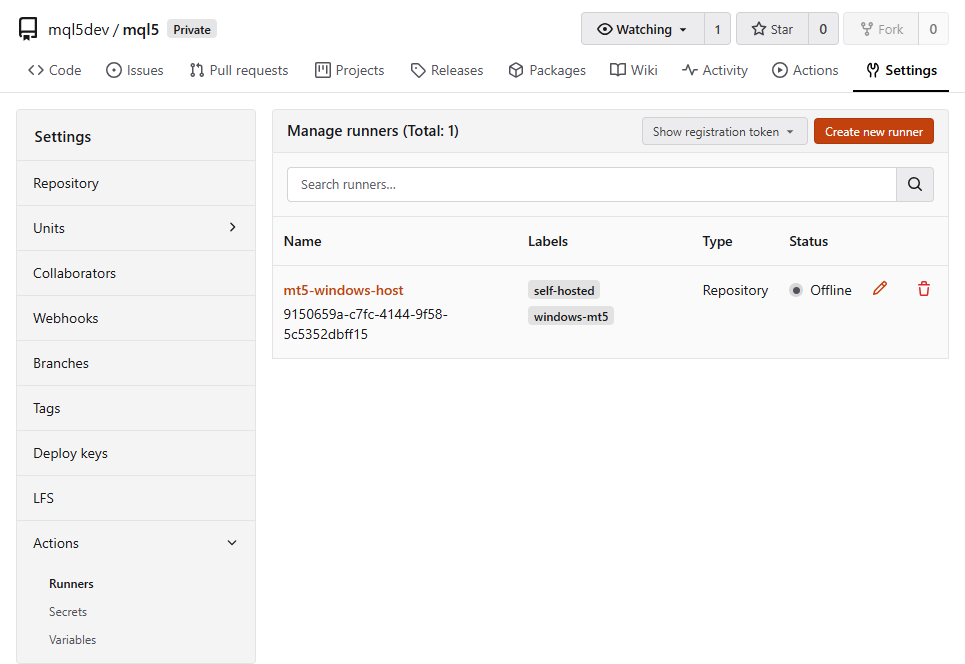Click the mql5dev owner link

(79, 30)
